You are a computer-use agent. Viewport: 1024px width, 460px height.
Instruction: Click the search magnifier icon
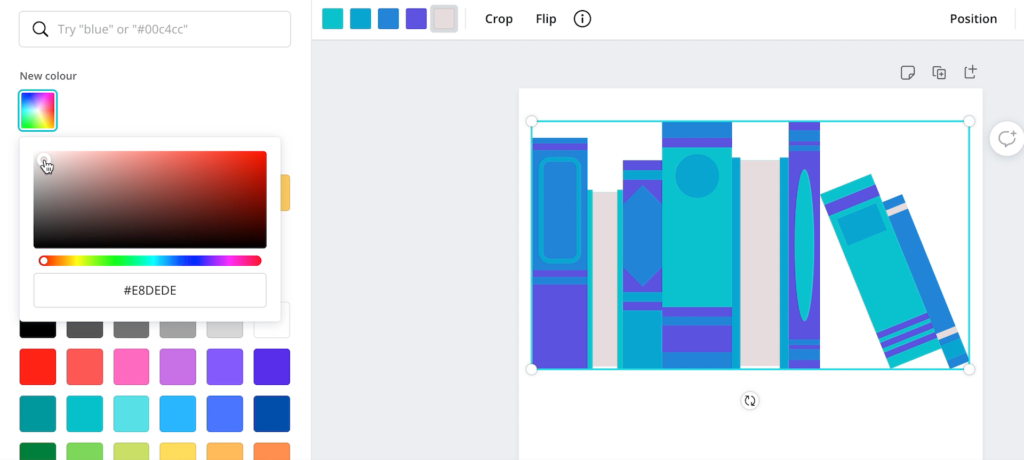[x=40, y=29]
